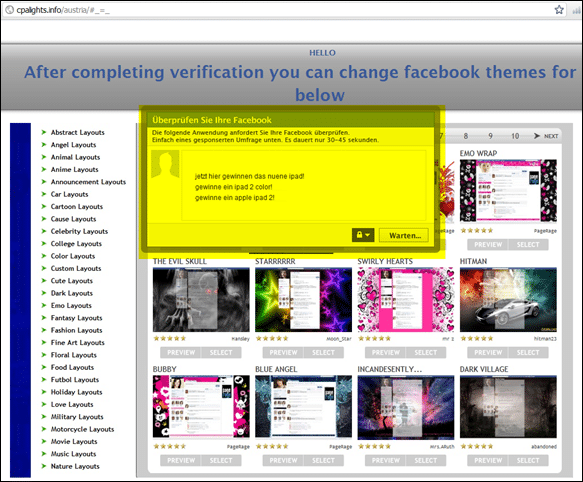Click the BLUE ANGEL theme thumbnail
Image resolution: width=583 pixels, height=482 pixels.
tap(303, 407)
